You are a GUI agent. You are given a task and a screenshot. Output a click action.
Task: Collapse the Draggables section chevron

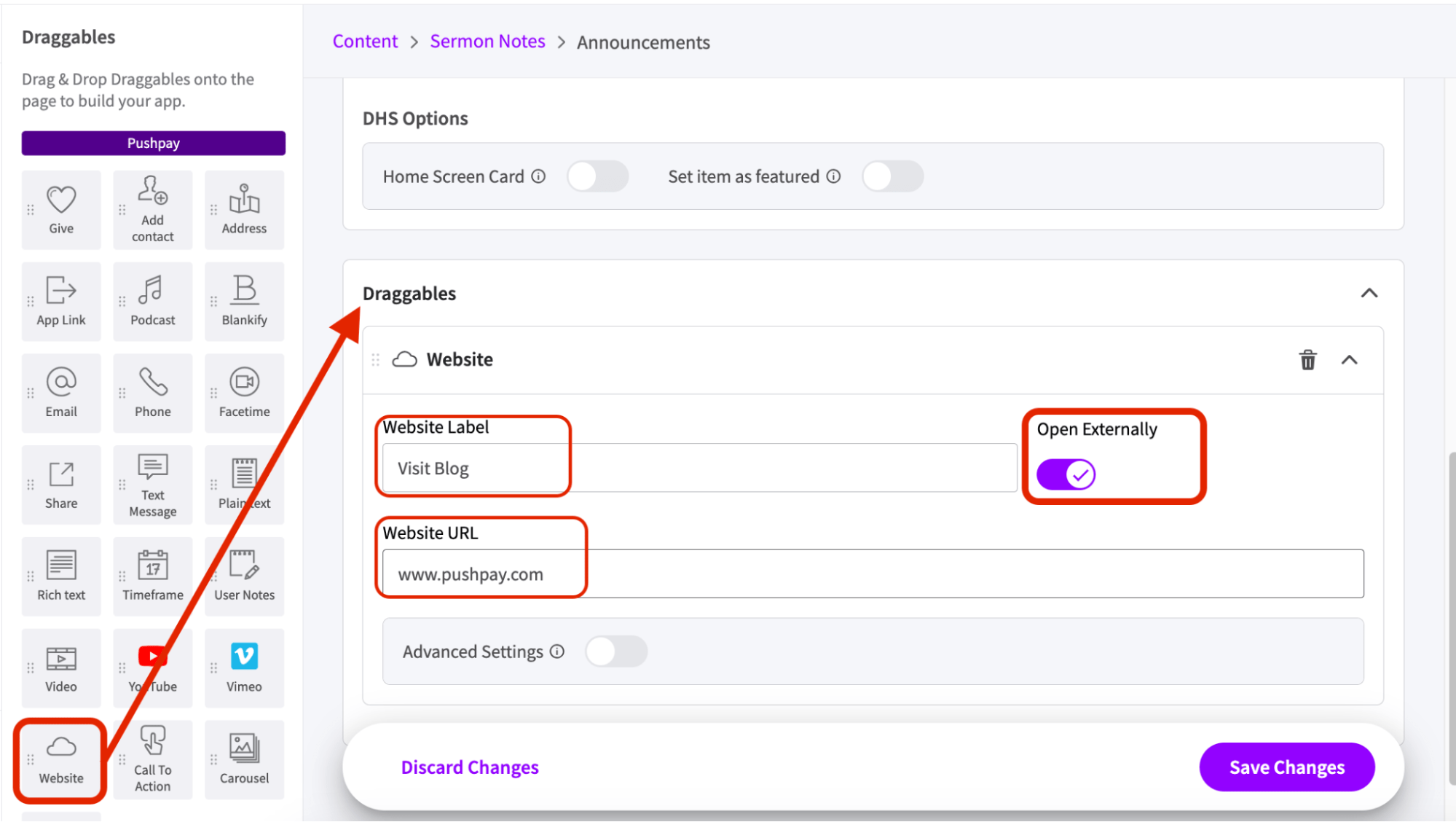(1369, 293)
